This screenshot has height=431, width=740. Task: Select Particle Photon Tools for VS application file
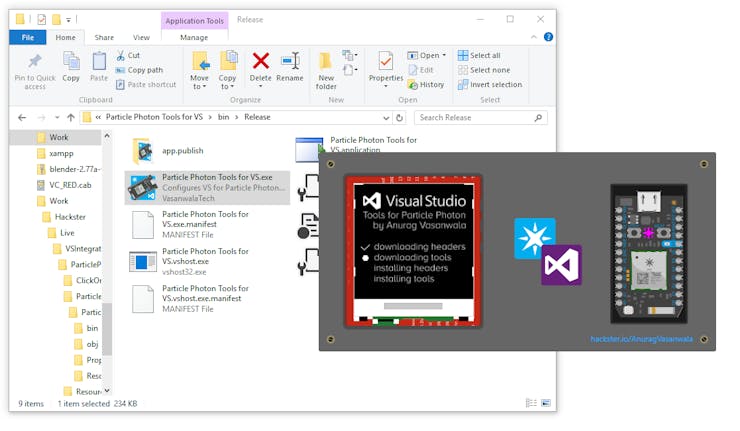tap(357, 146)
